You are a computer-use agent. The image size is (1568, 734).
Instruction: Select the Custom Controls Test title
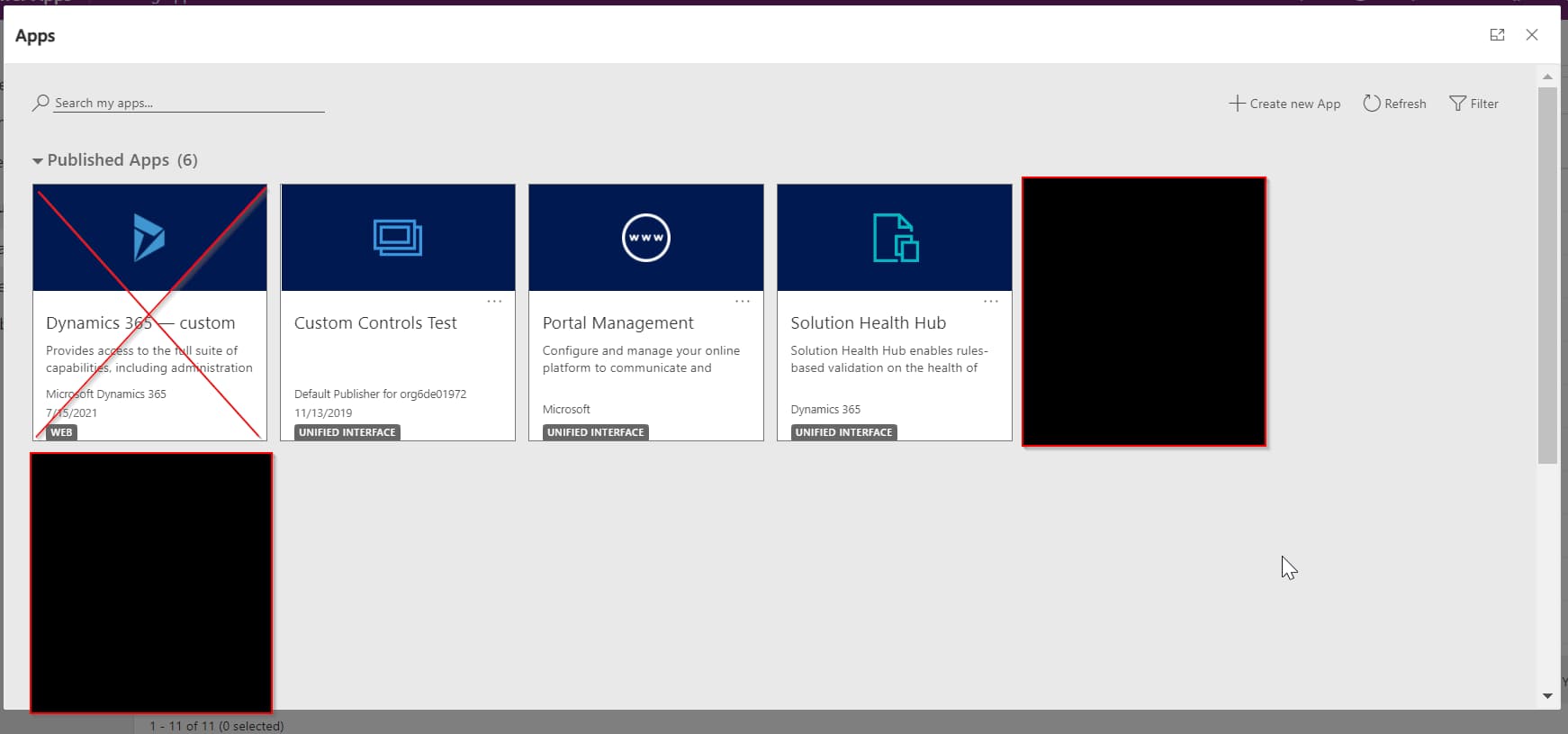pyautogui.click(x=375, y=322)
